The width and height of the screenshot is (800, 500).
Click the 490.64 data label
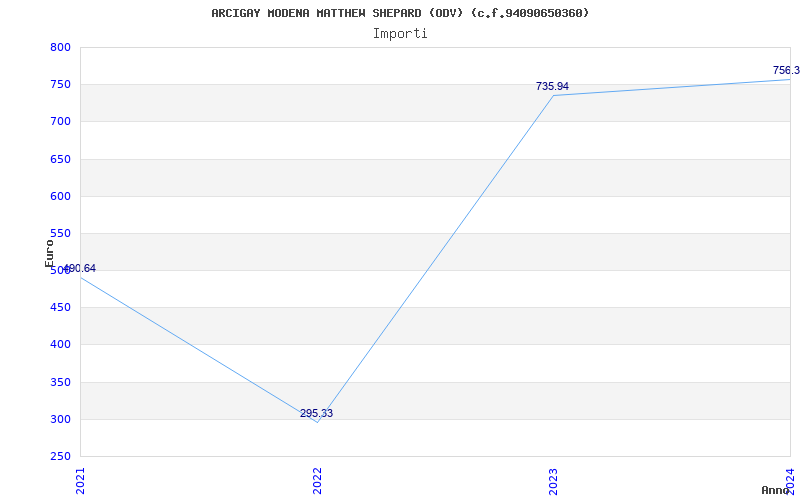click(79, 268)
